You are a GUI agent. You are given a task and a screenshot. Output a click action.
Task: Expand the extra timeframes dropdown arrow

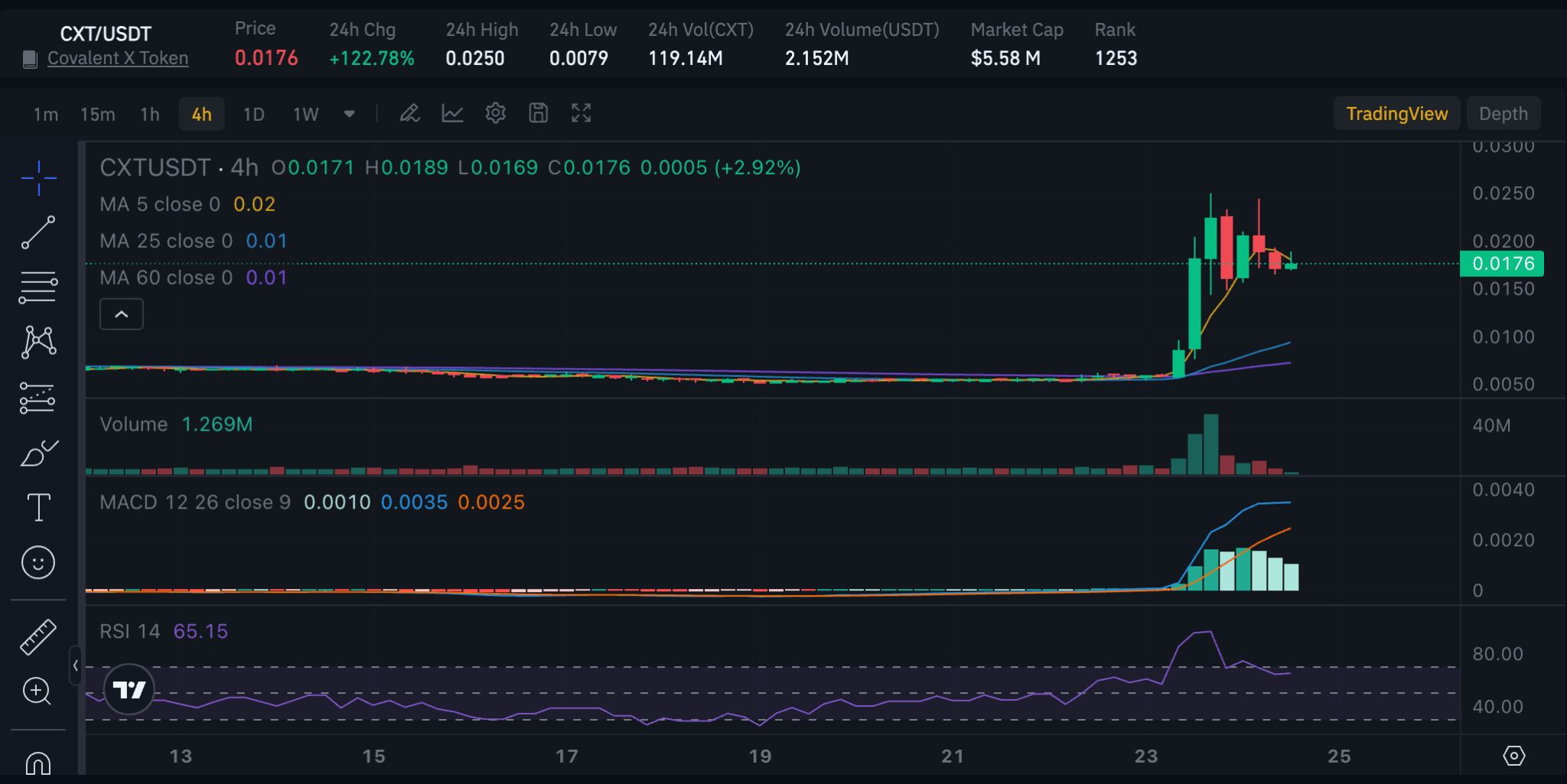point(349,113)
